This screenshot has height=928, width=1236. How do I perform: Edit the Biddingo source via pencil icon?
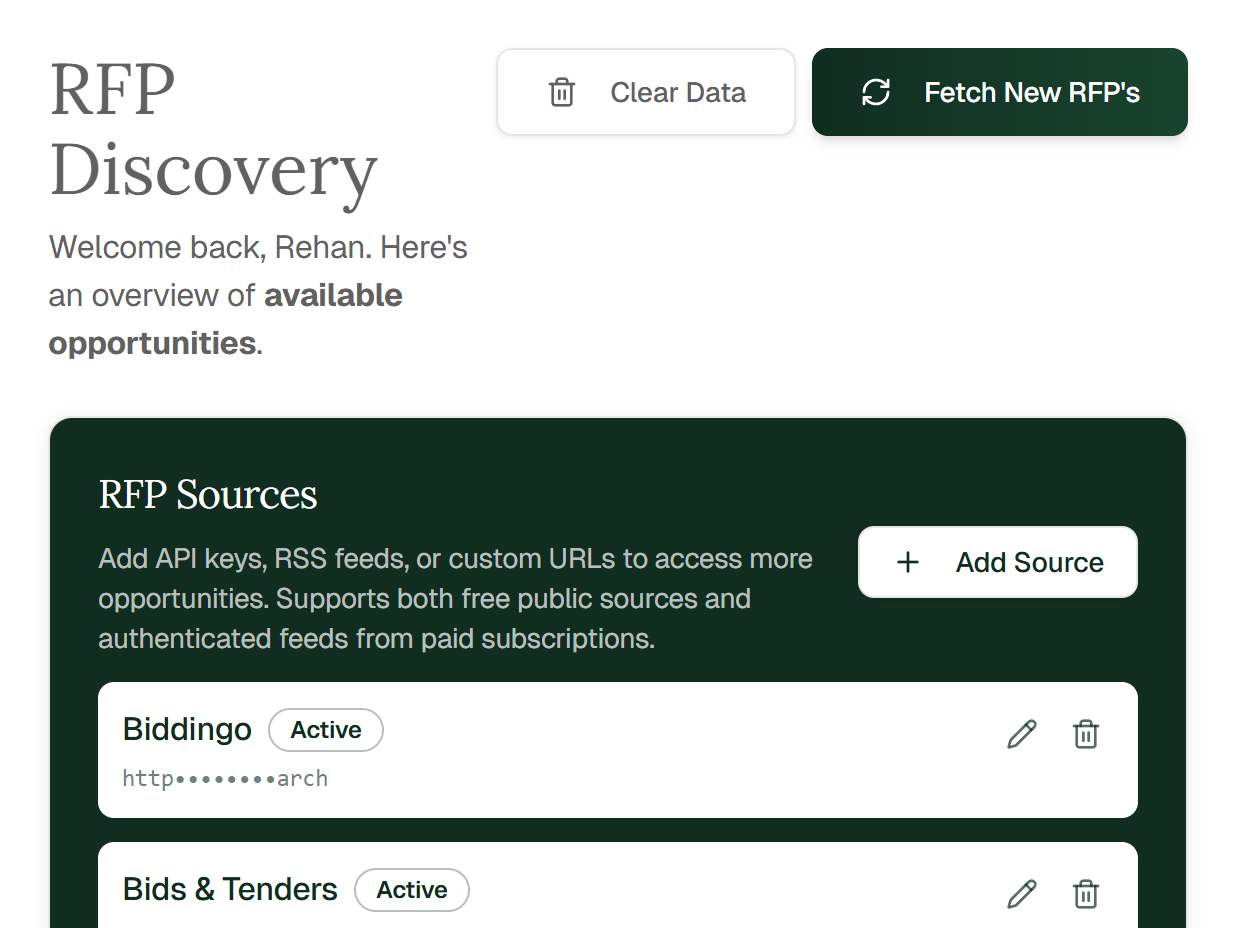1021,734
